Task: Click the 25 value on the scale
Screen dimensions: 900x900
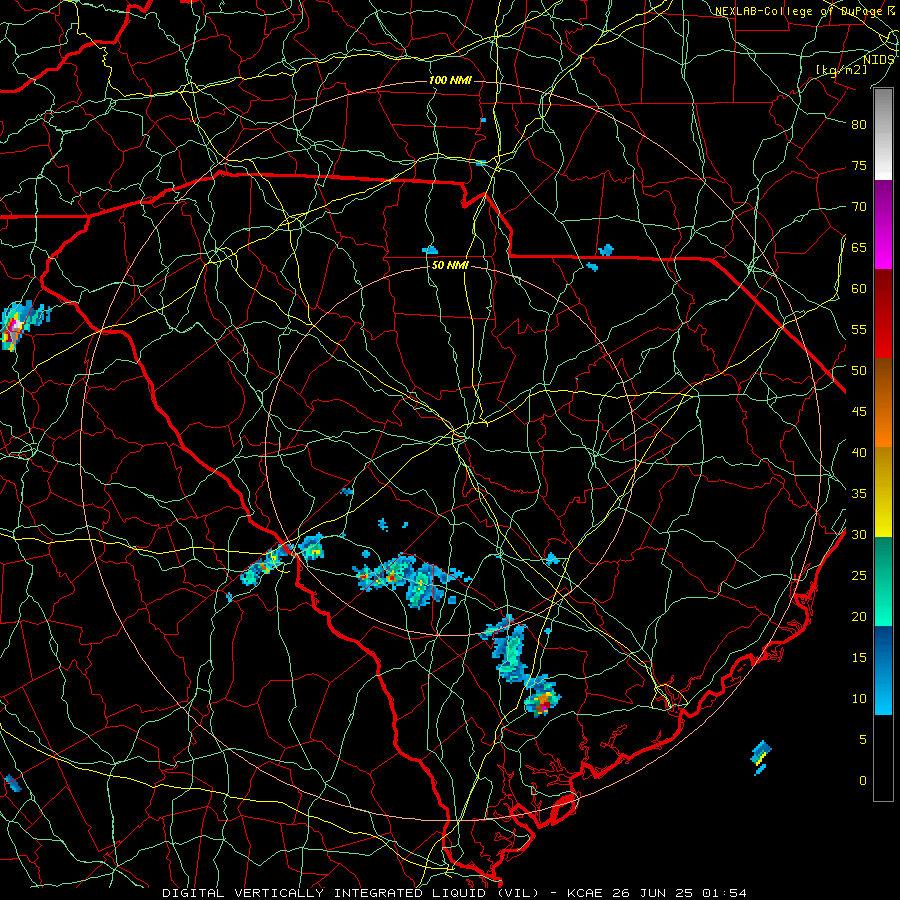Action: coord(859,576)
